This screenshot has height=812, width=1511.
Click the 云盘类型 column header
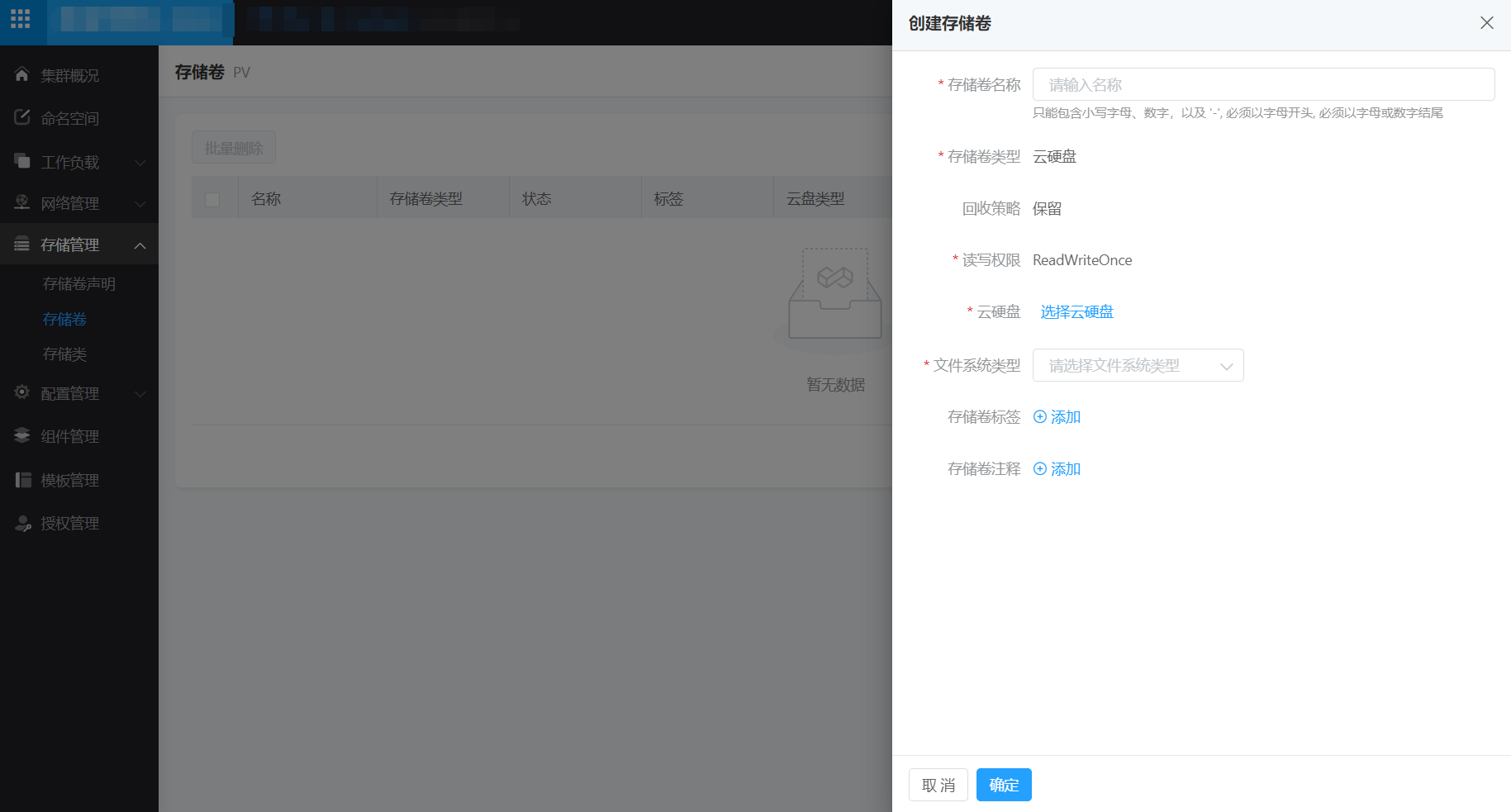(x=815, y=199)
